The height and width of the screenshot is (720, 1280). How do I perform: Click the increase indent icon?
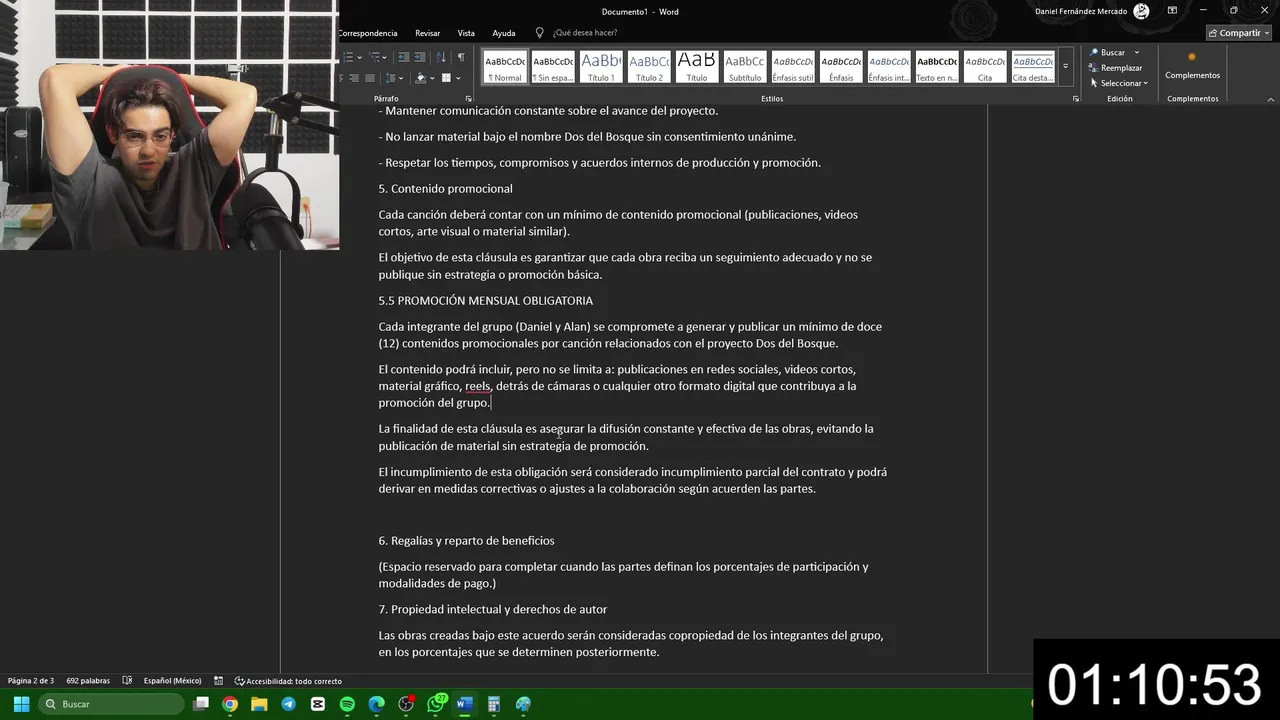(420, 57)
